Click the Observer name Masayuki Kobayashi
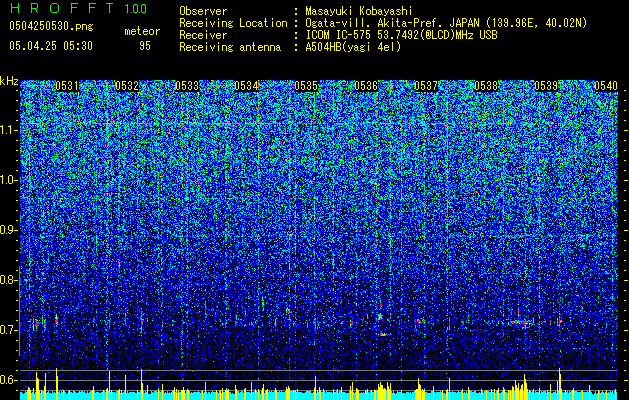This screenshot has width=629, height=400. 359,11
